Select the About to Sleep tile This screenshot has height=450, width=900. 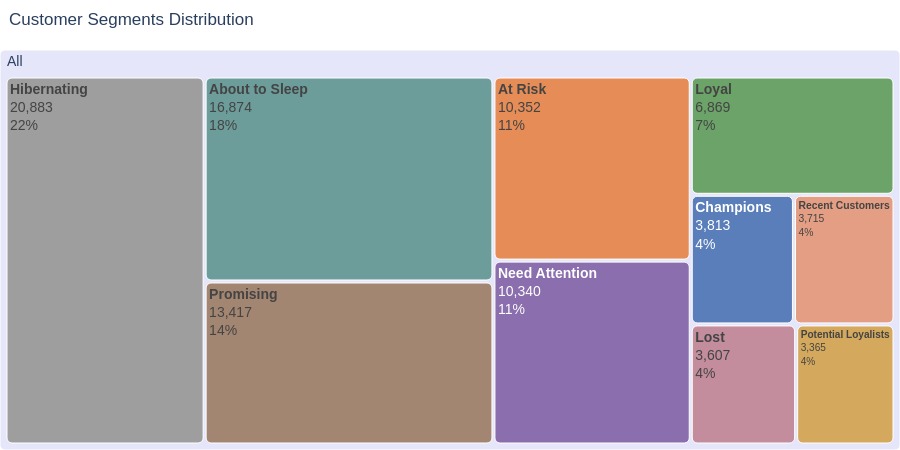pos(349,179)
